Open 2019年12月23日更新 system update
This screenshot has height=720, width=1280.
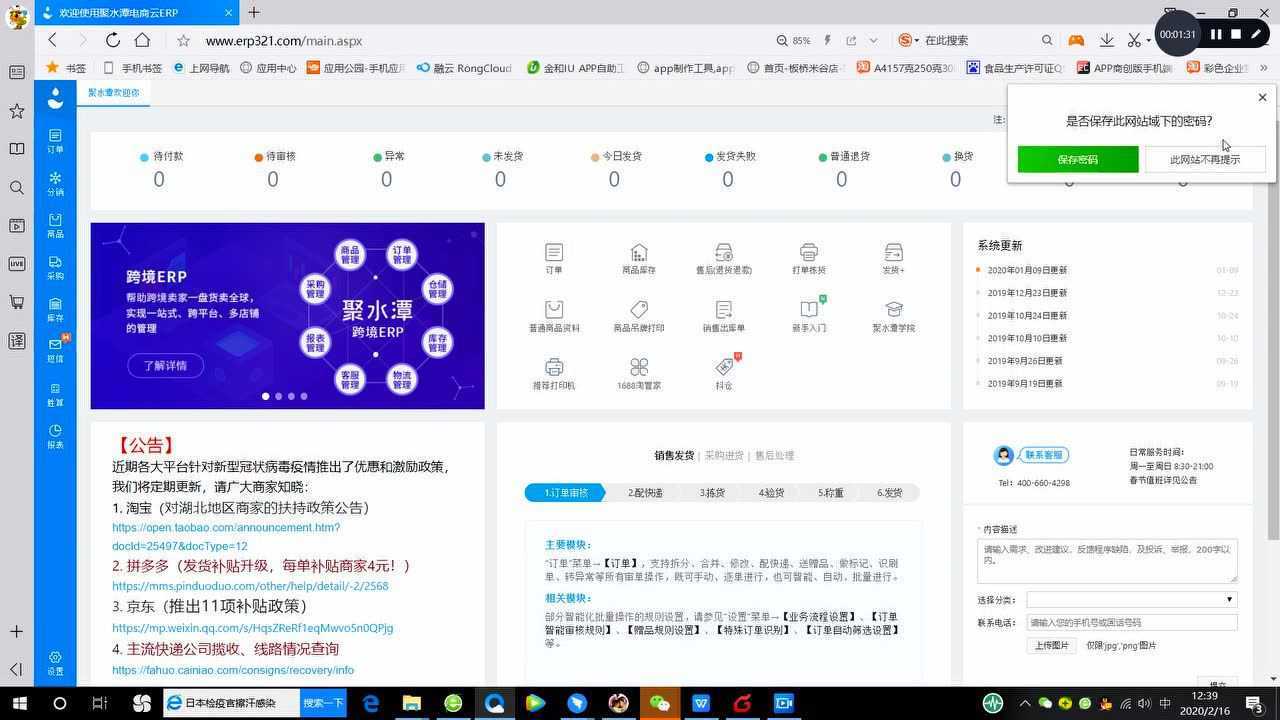[x=1027, y=293]
